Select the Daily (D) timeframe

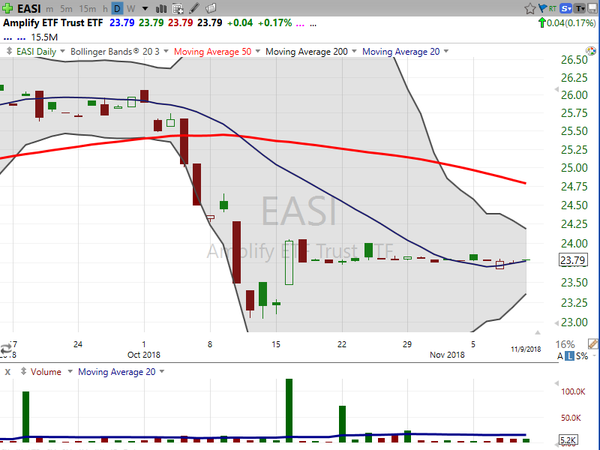coord(117,8)
